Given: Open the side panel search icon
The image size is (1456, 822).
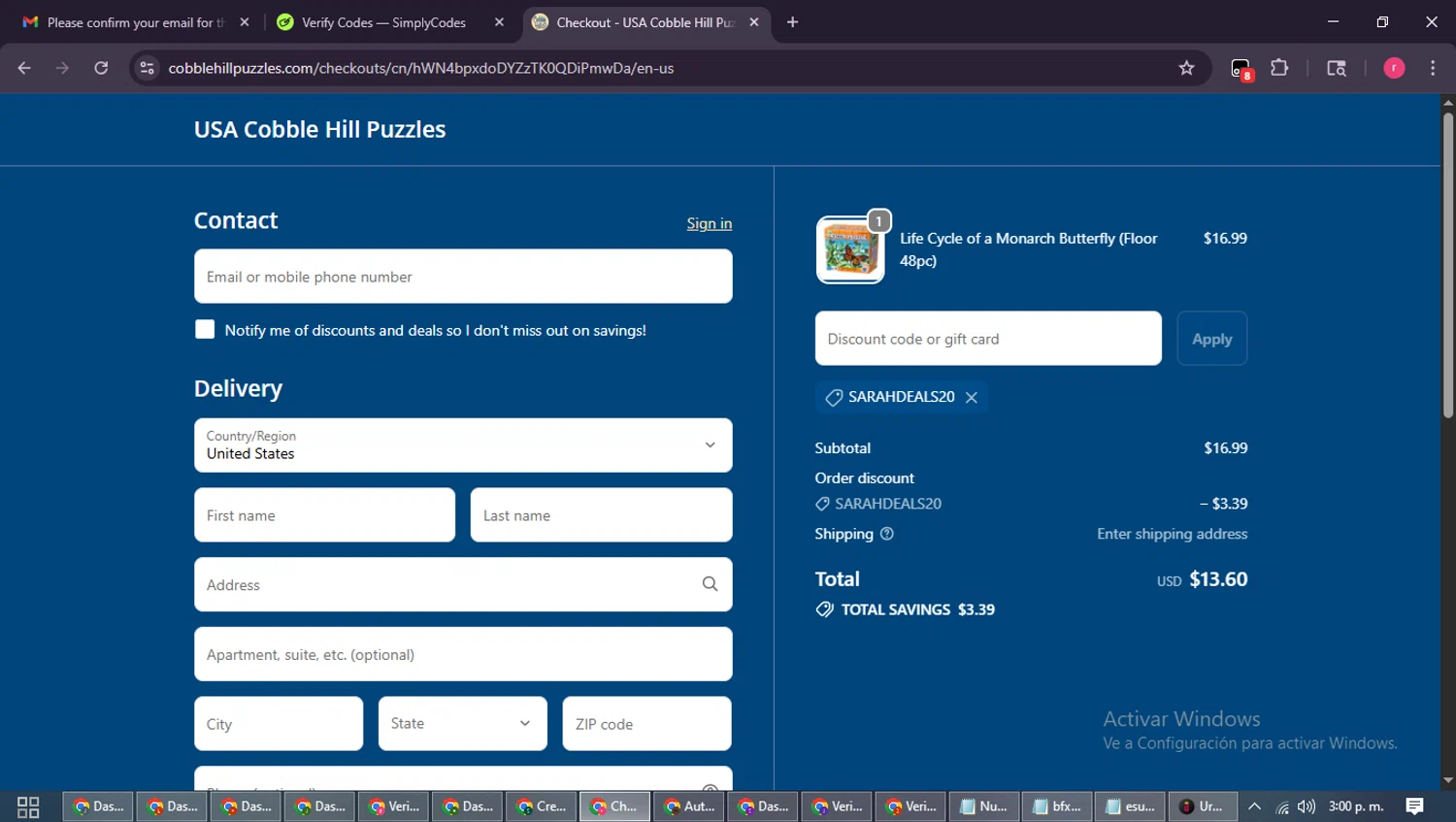Looking at the screenshot, I should (1337, 68).
